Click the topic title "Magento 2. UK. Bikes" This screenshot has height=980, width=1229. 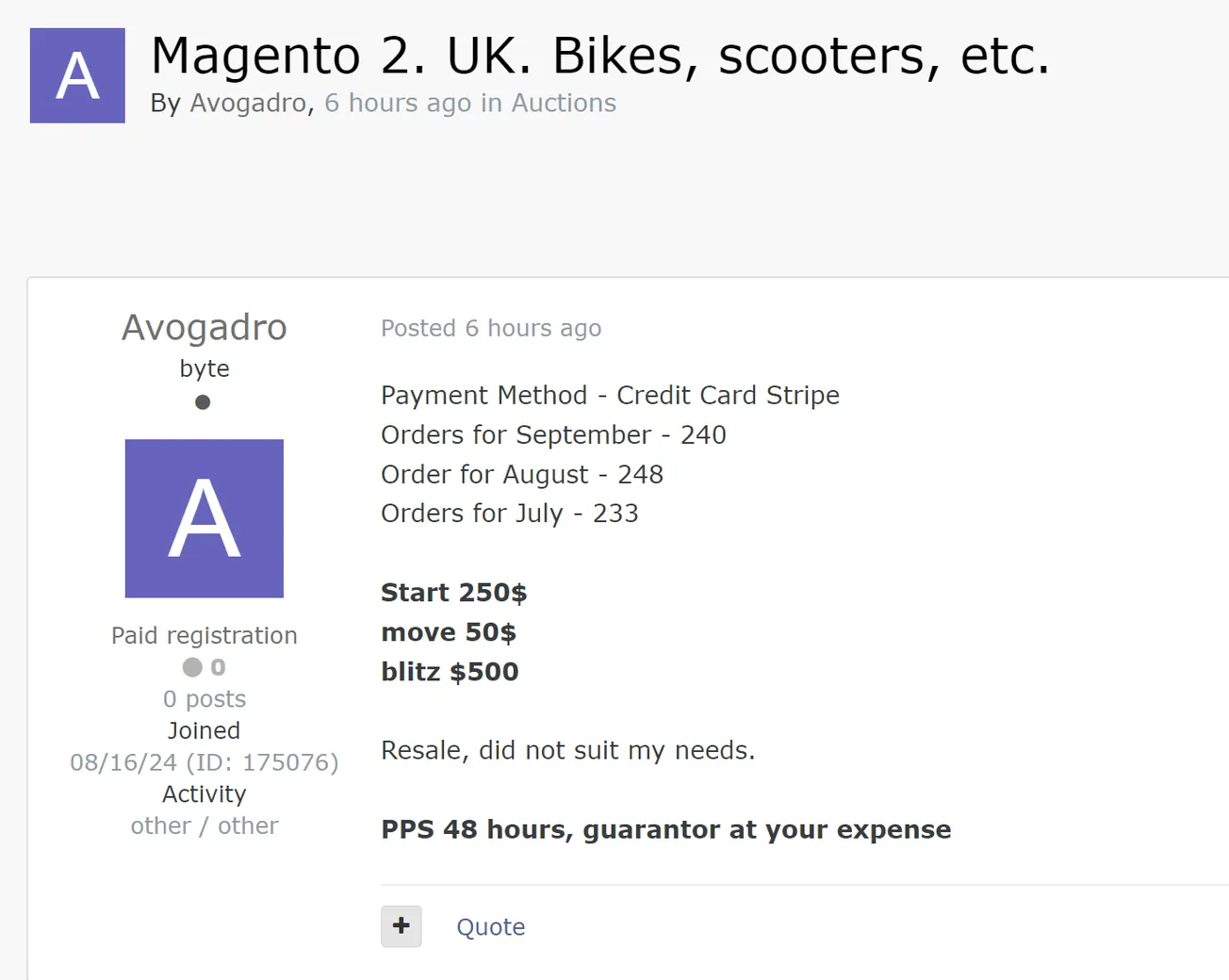click(600, 56)
